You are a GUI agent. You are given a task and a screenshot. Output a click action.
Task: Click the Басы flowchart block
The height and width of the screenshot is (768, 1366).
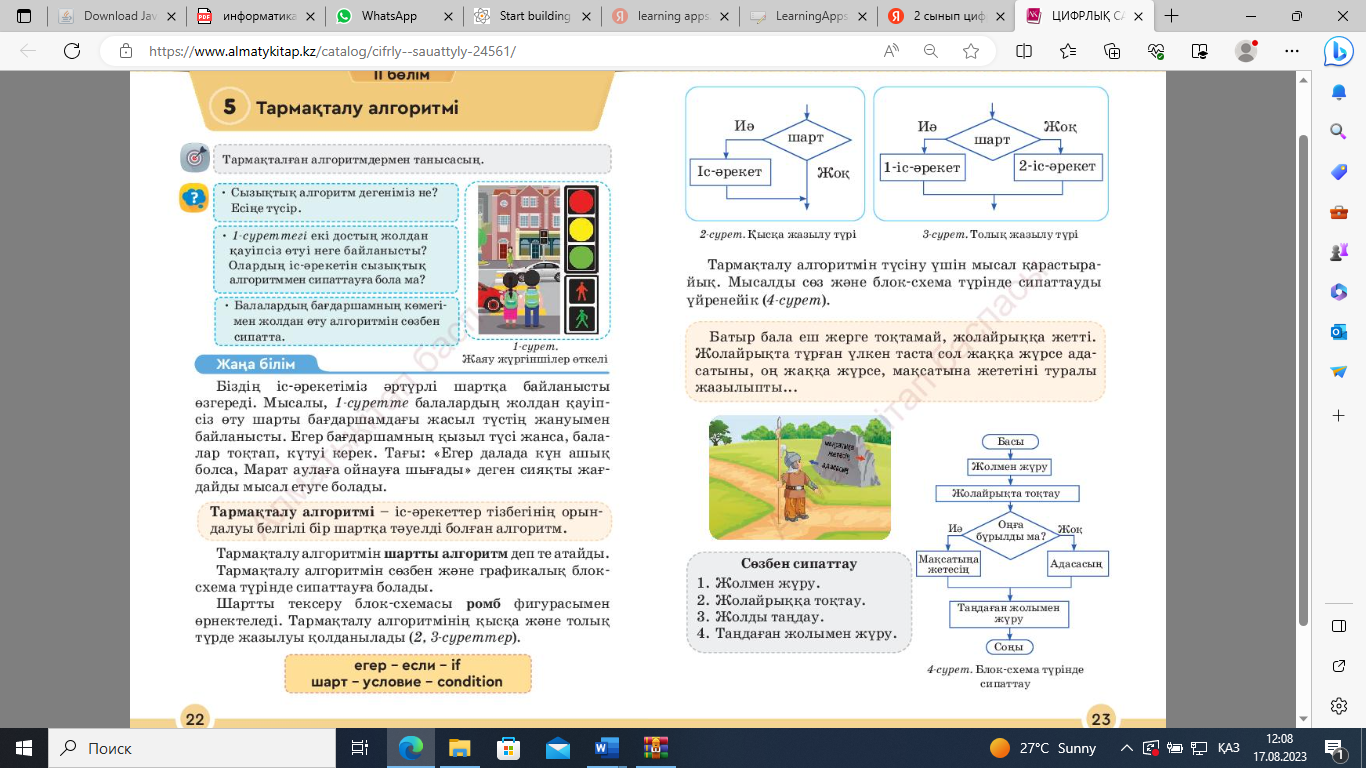coord(1010,441)
